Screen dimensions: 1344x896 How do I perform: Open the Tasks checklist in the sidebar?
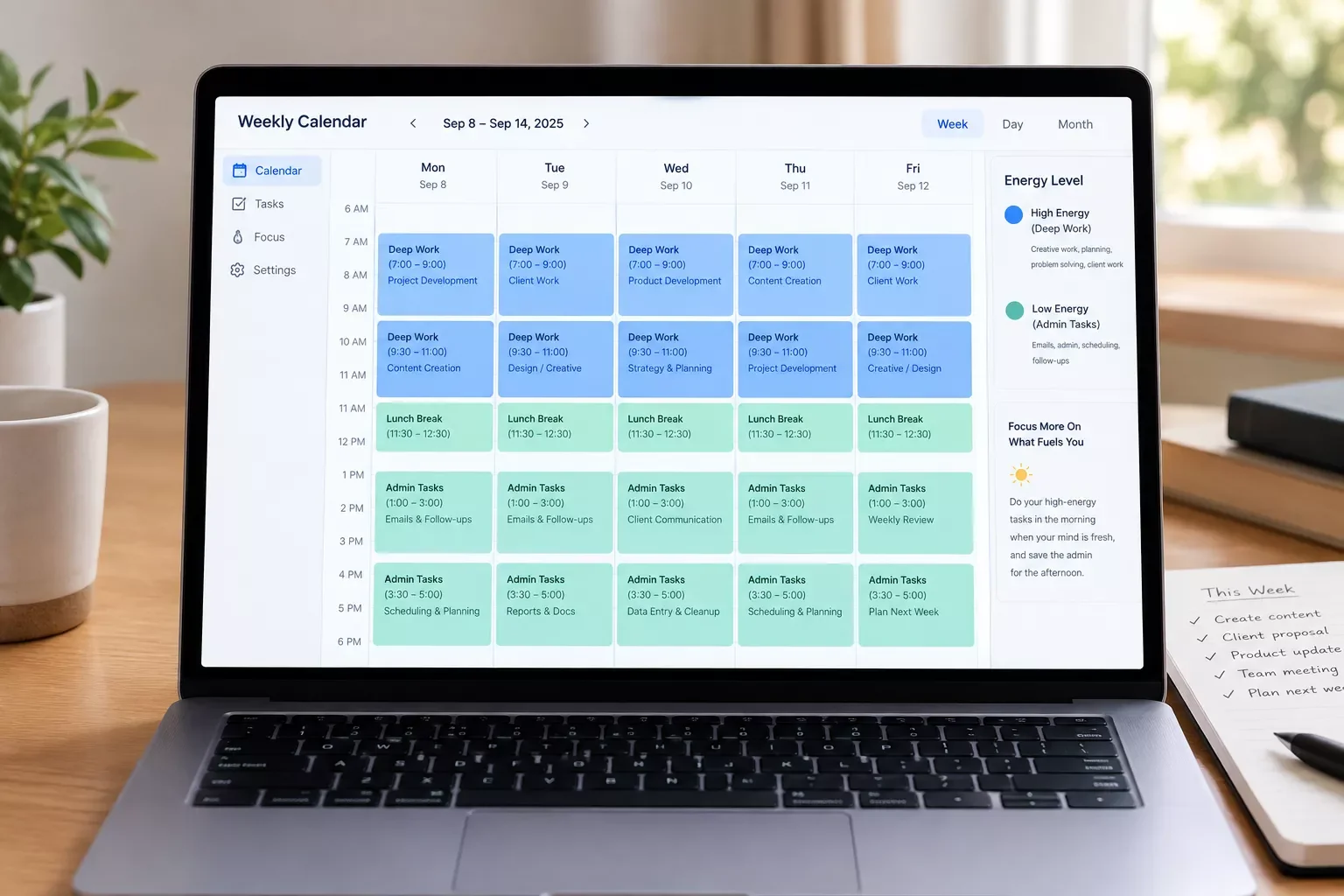coord(258,204)
